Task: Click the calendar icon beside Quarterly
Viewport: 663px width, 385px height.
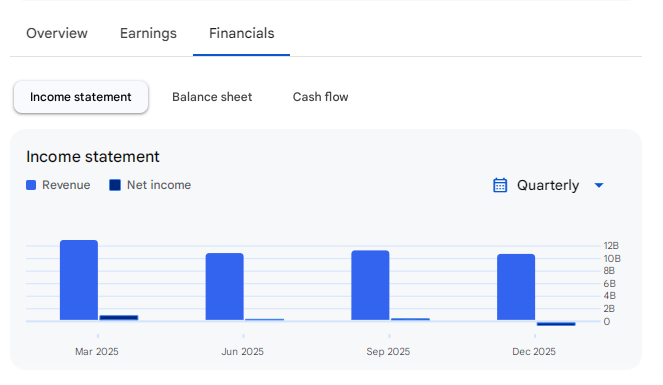Action: [x=500, y=185]
